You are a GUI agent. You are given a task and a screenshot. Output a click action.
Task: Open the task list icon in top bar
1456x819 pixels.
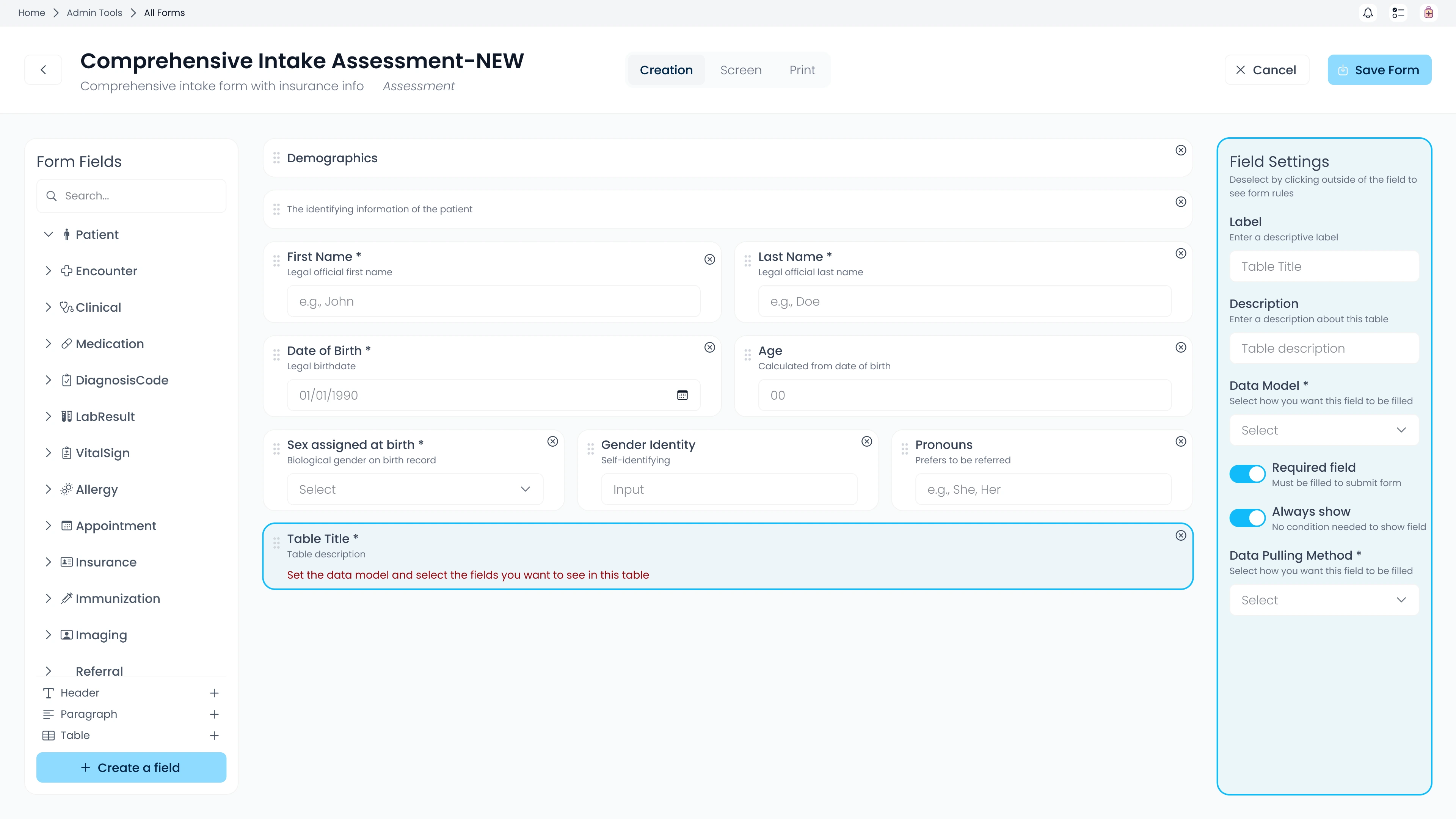(1398, 13)
